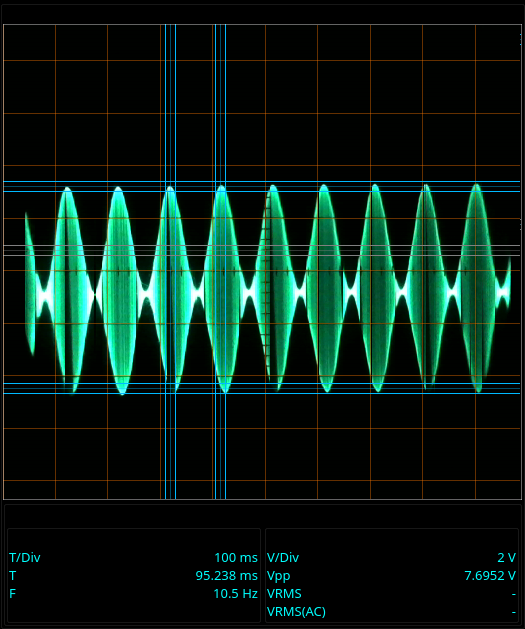Click the T period label

pos(12,576)
